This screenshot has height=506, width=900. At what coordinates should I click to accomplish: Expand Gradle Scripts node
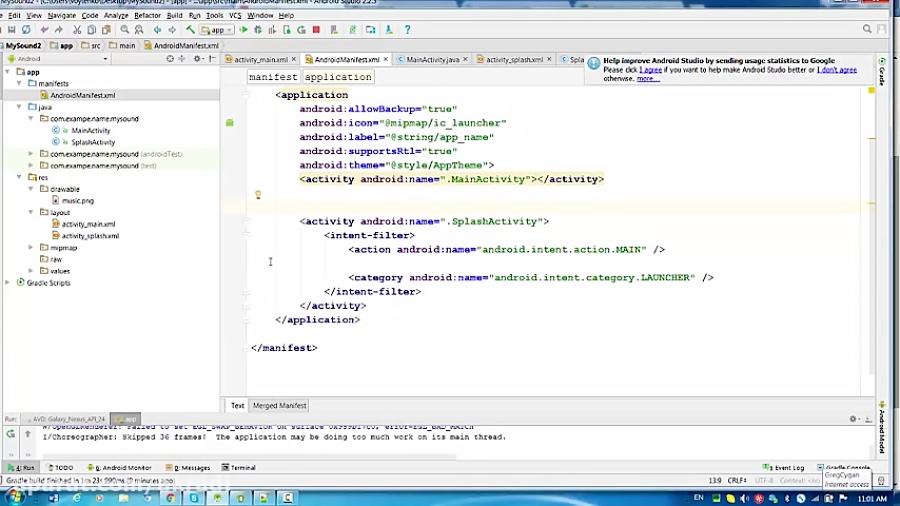click(x=7, y=282)
